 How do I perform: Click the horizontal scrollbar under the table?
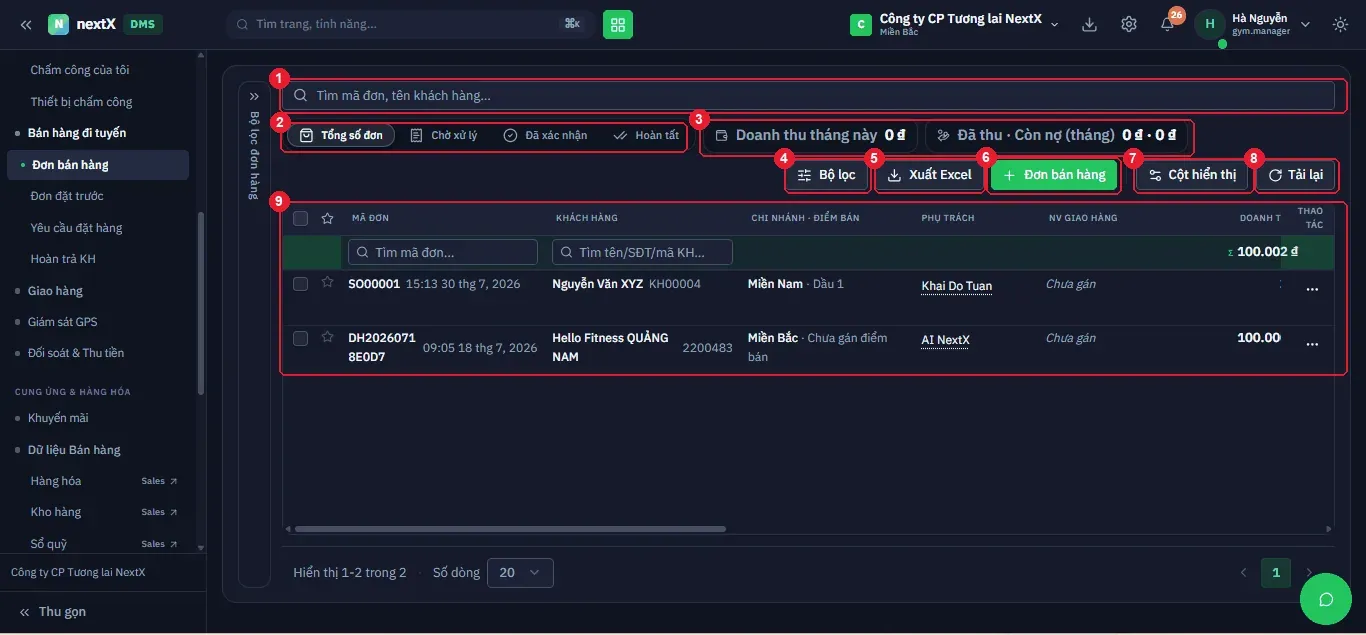coord(510,529)
